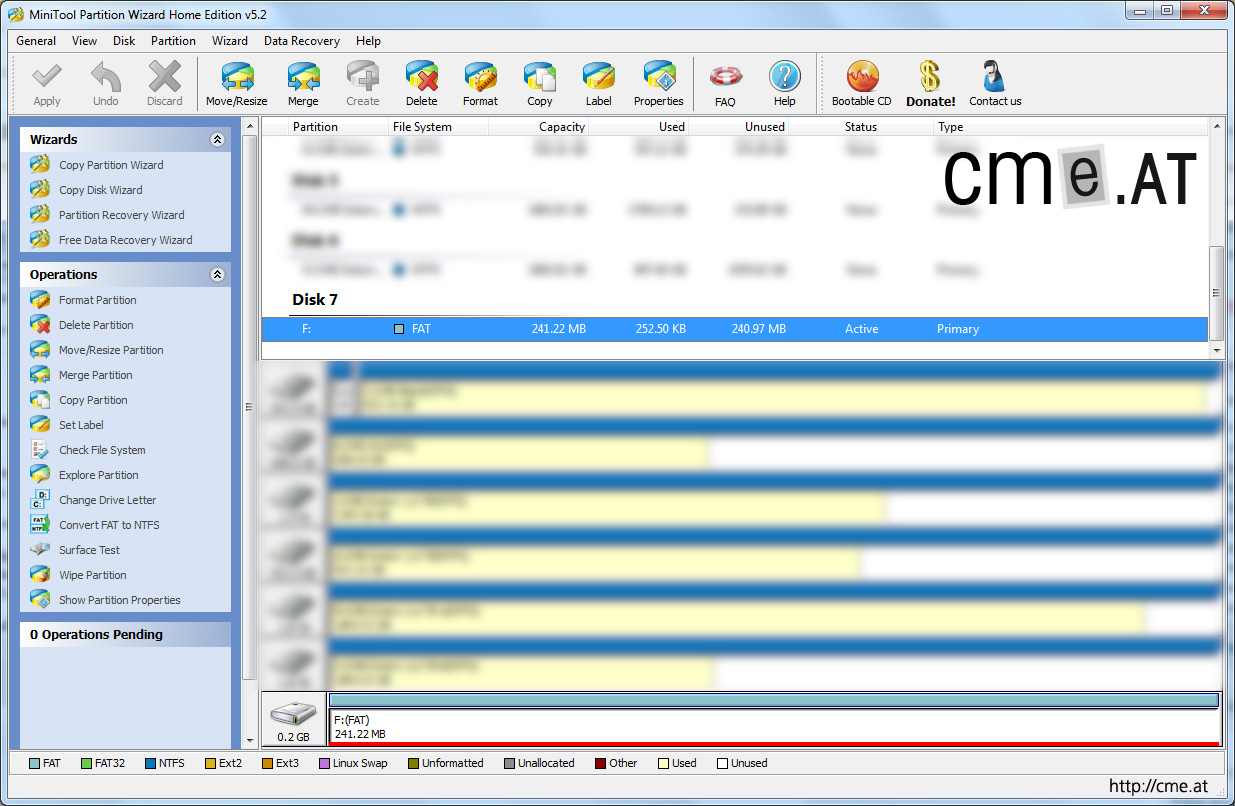Screen dimensions: 1235x806
Task: Click the partition list scroll-up arrow
Action: 1217,126
